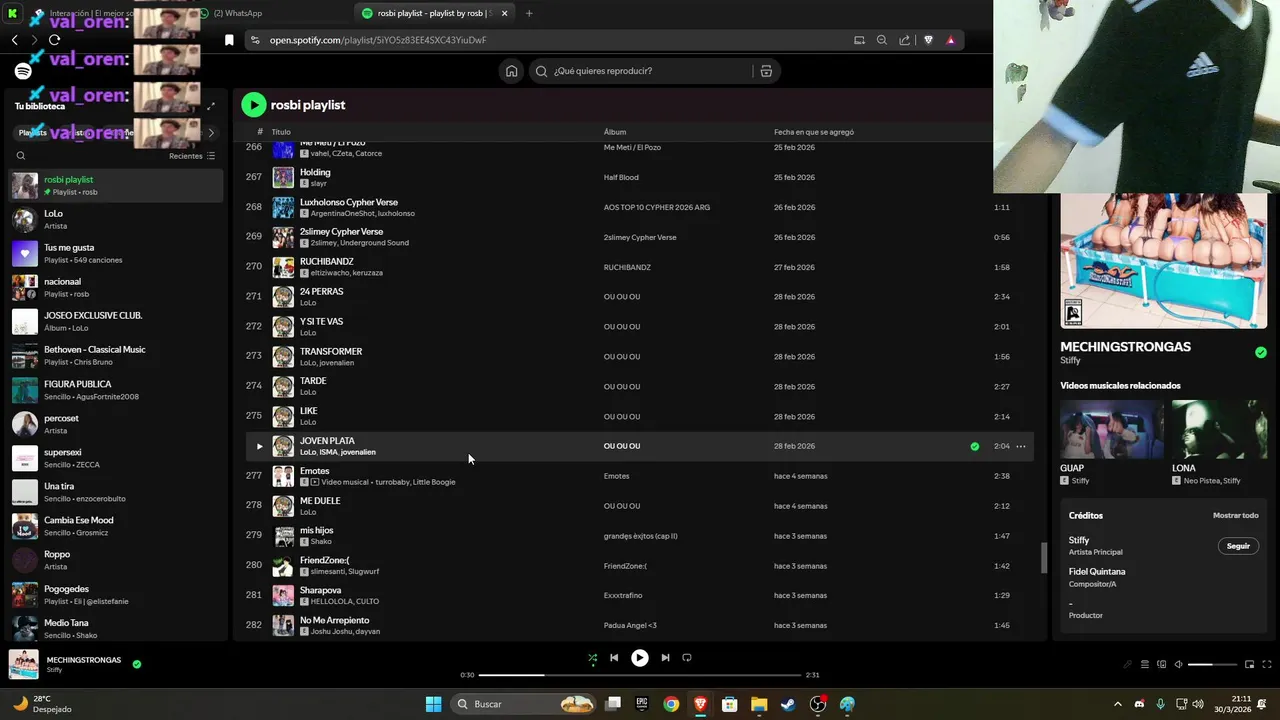1280x720 pixels.
Task: Open nacionaal playlist in library
Action: (116, 287)
